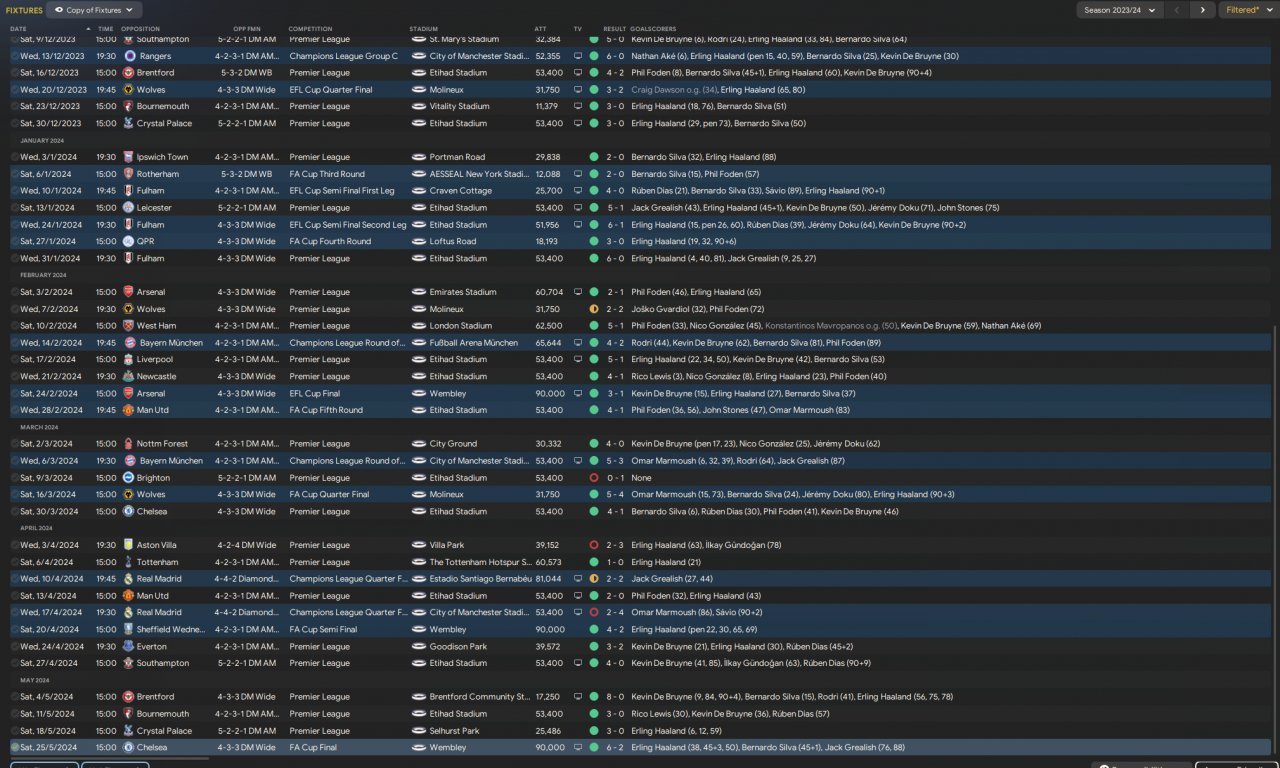Click the Newcastle club badge

pyautogui.click(x=129, y=376)
